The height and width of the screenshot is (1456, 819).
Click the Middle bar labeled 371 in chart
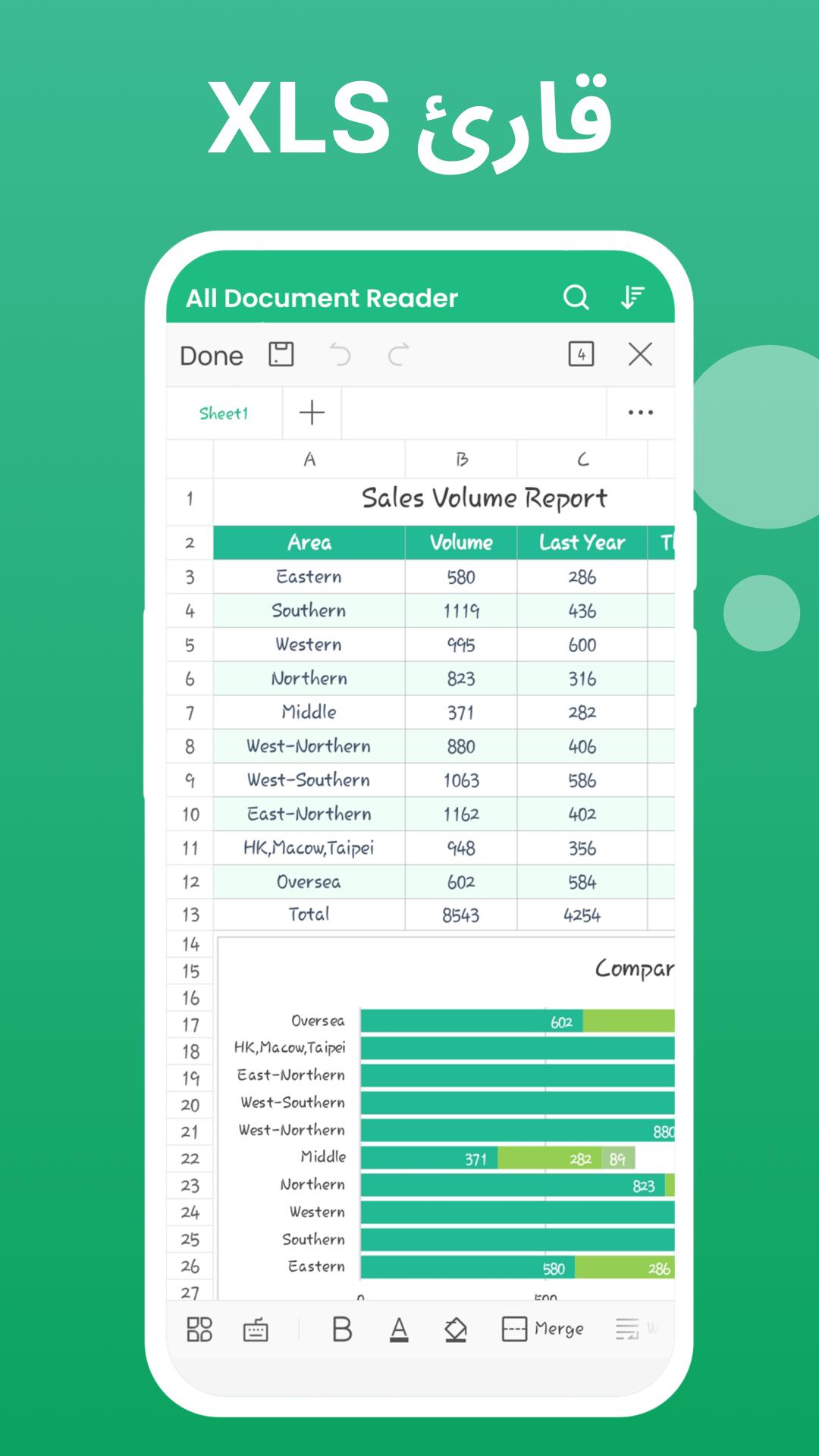pyautogui.click(x=429, y=1158)
